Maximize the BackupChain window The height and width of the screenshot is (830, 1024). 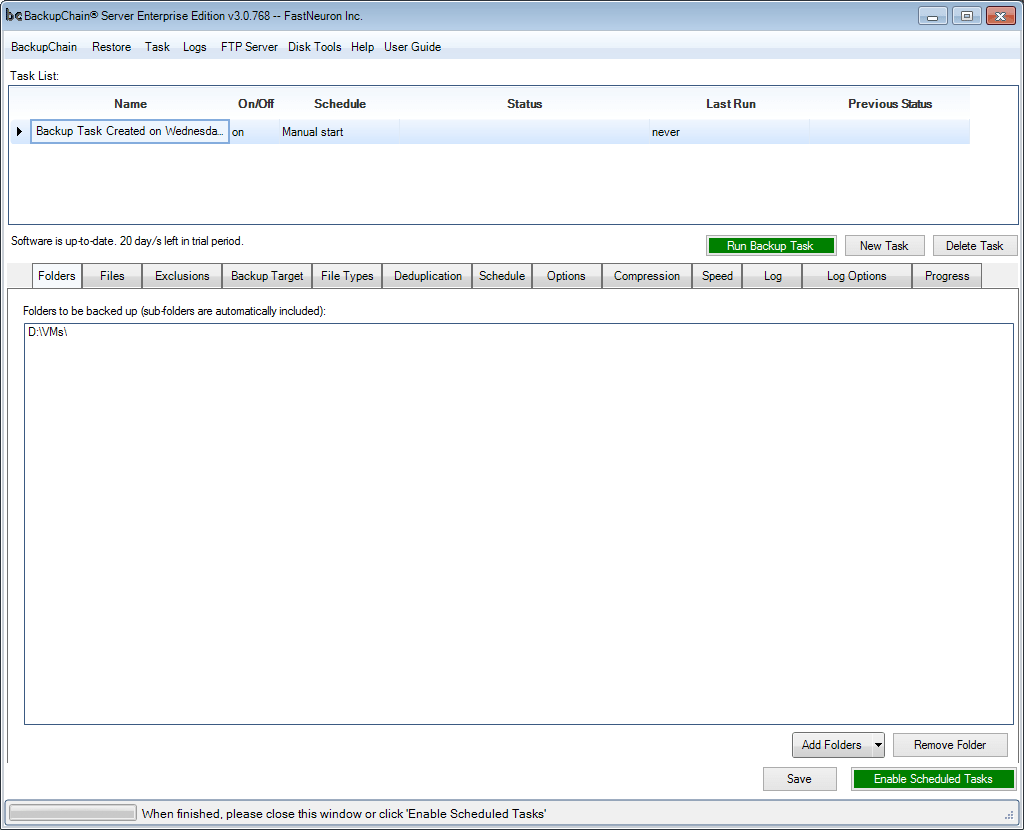coord(967,16)
